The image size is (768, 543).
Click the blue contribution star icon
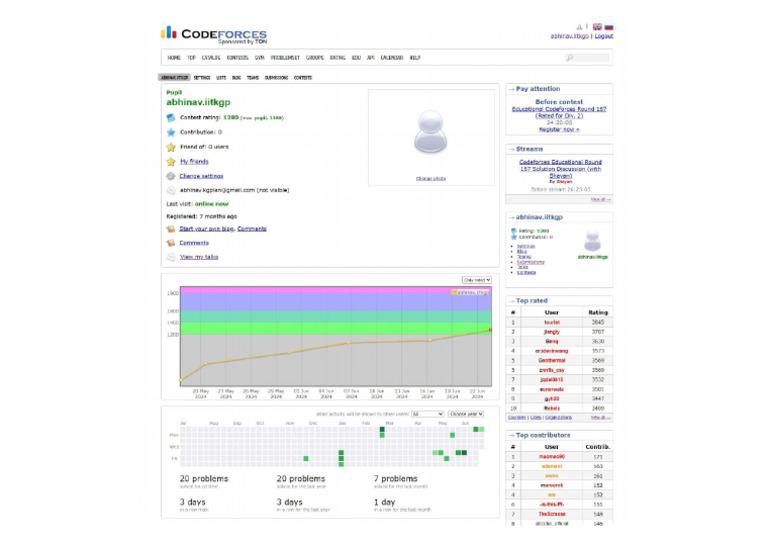(171, 132)
